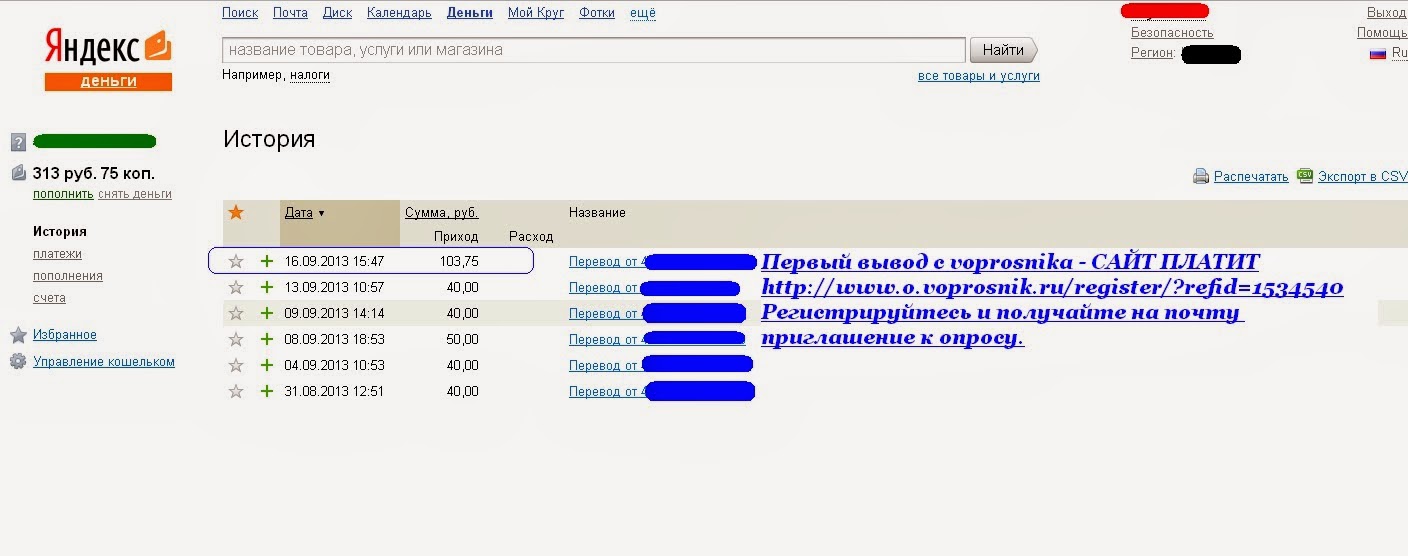The image size is (1408, 556).
Task: Star the 16.09.2013 15:47 transaction
Action: point(236,261)
